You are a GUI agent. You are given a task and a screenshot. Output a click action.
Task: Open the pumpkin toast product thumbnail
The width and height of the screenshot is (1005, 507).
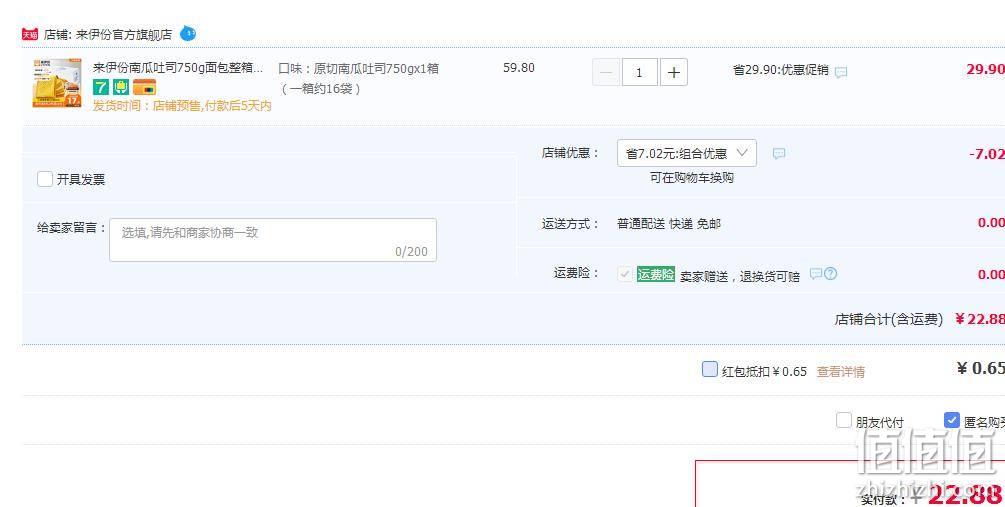click(57, 83)
